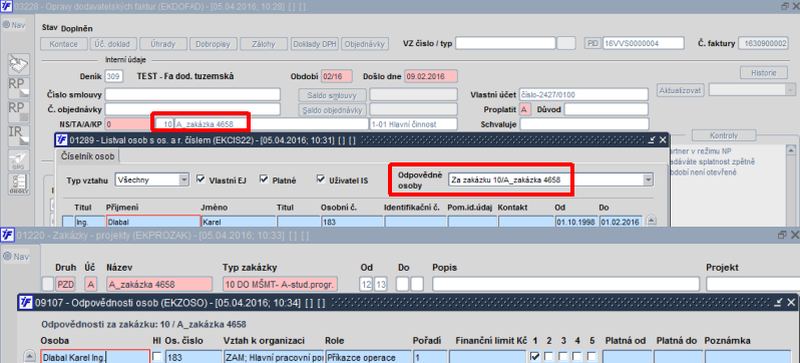Click the Úhrady button

163,44
